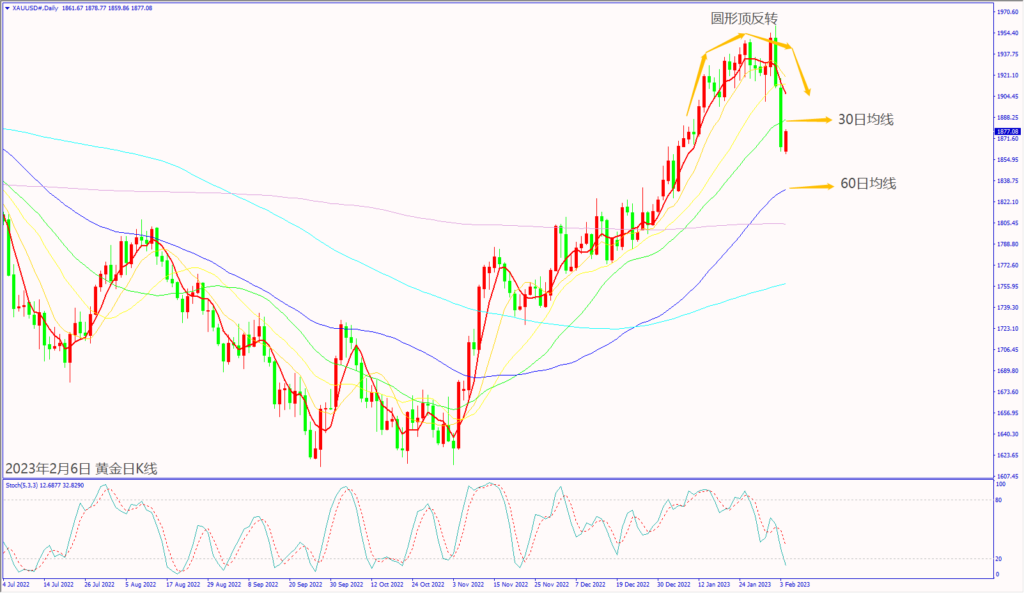This screenshot has width=1024, height=593.
Task: Click the triangle arrow beside XAUUSD#,Daily
Action: (7, 8)
